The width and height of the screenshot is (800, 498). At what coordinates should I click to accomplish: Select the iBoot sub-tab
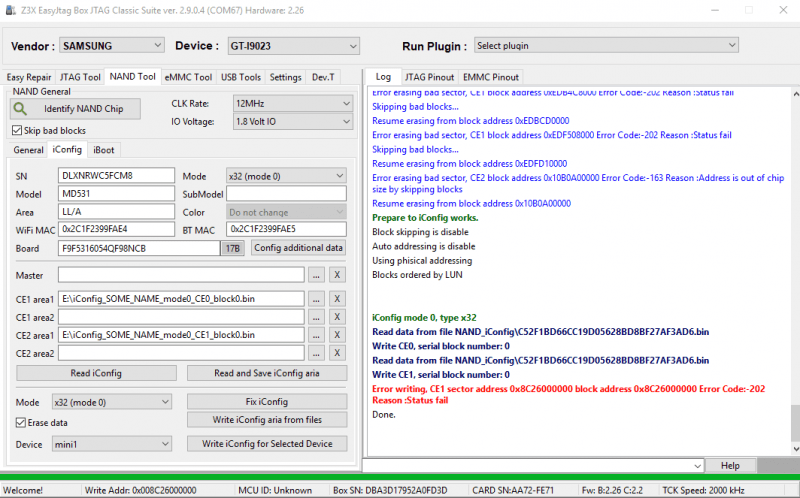click(x=104, y=150)
